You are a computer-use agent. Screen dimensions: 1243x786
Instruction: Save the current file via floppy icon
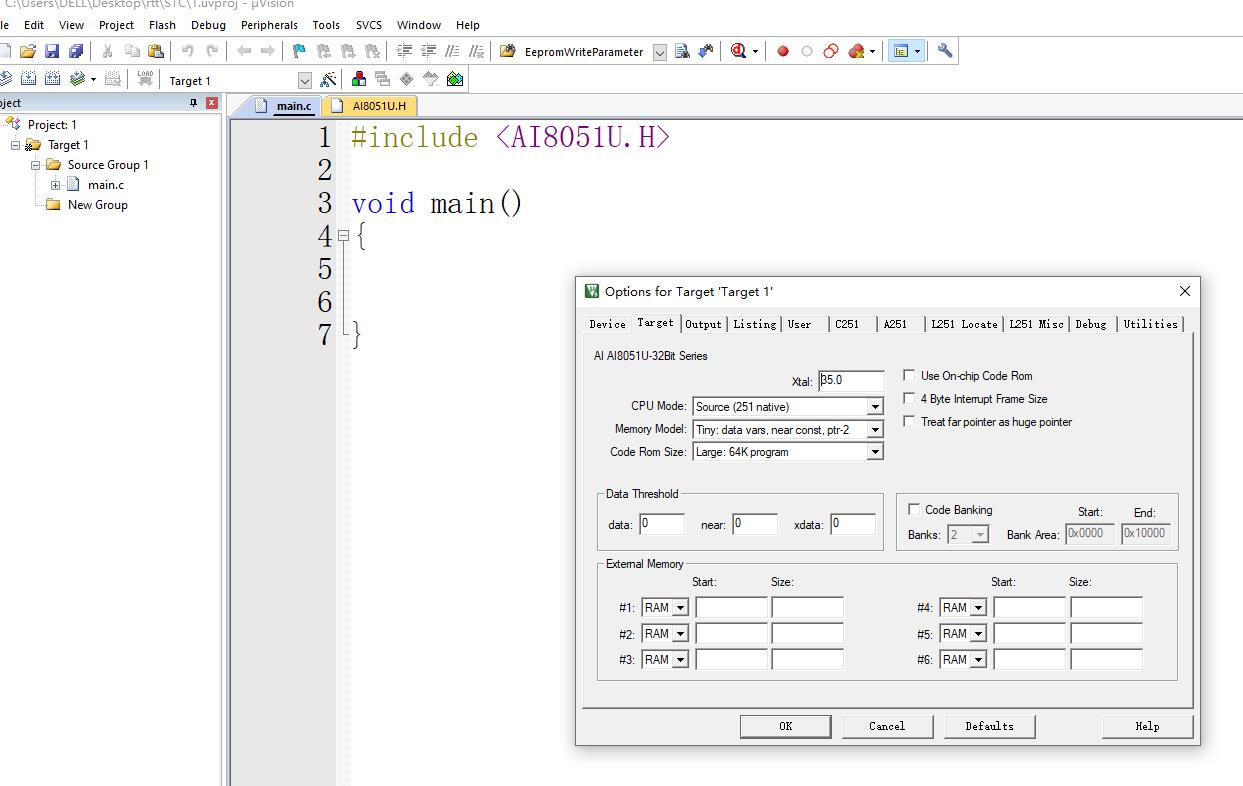[52, 51]
